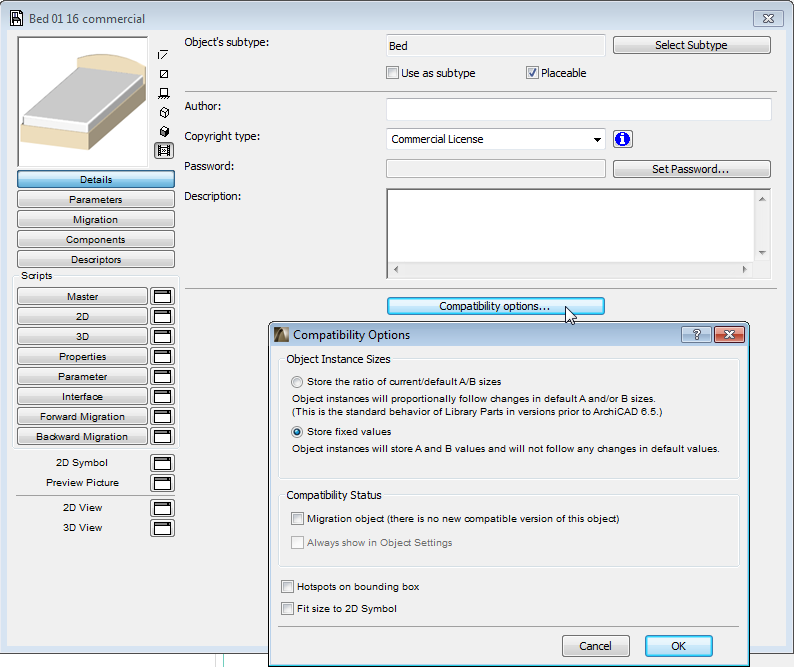Open Interface script window icon
Viewport: 794px width, 667px height.
[x=163, y=397]
